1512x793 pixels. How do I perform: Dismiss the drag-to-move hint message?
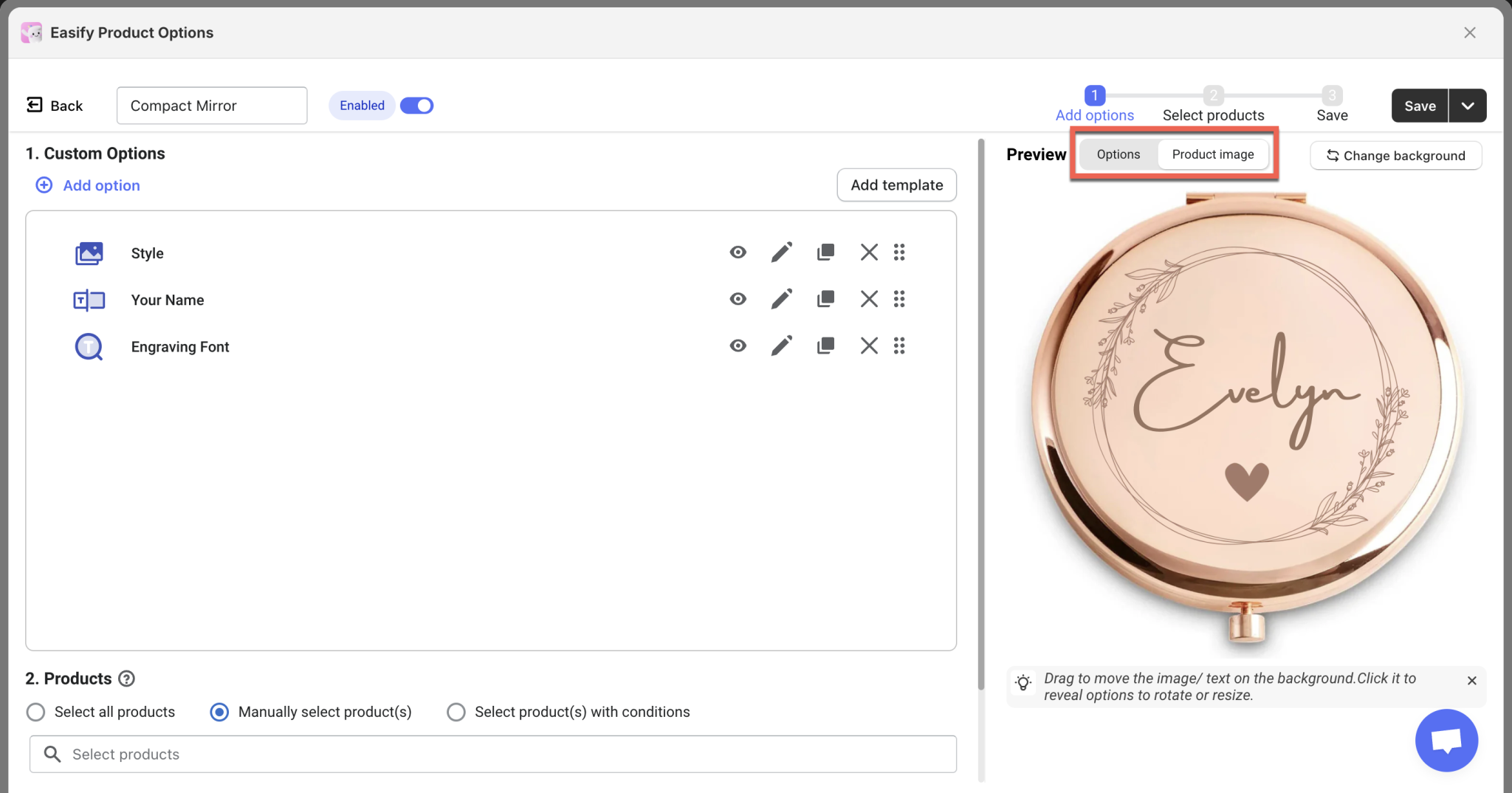click(1471, 681)
